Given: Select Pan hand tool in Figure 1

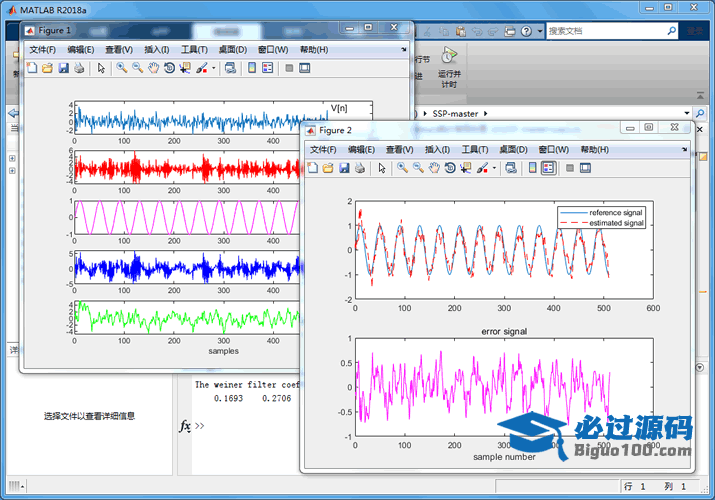Looking at the screenshot, I should coord(153,68).
